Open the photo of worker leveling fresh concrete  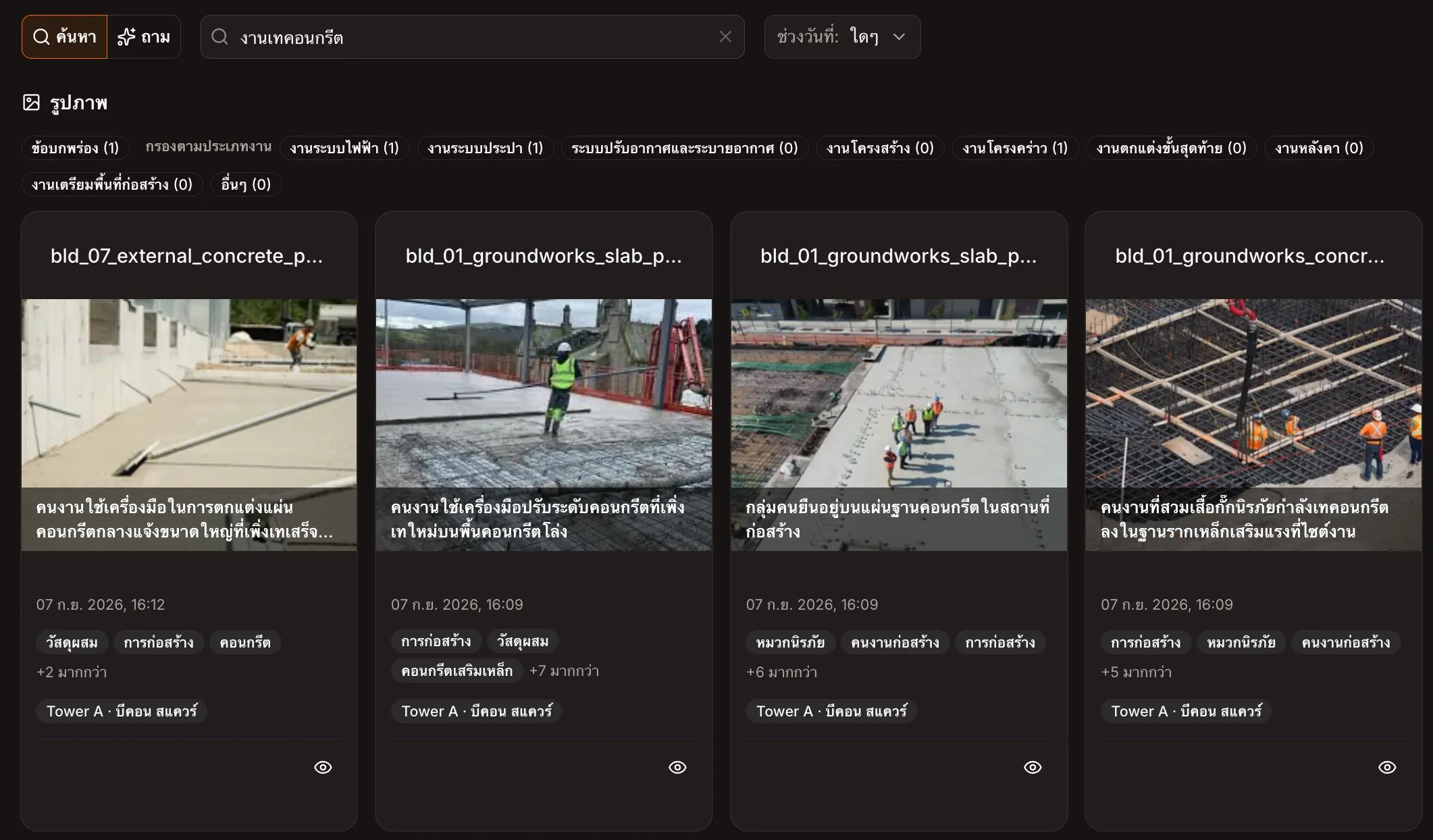click(x=544, y=425)
